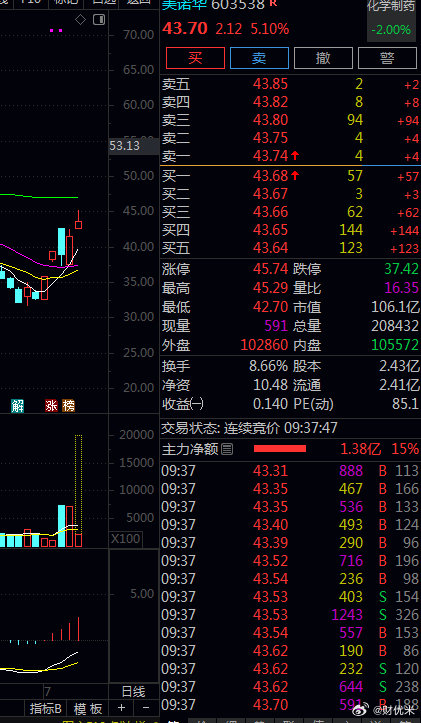Click the 量比 value 16.35
Screen dimensions: 421x723
[401, 288]
